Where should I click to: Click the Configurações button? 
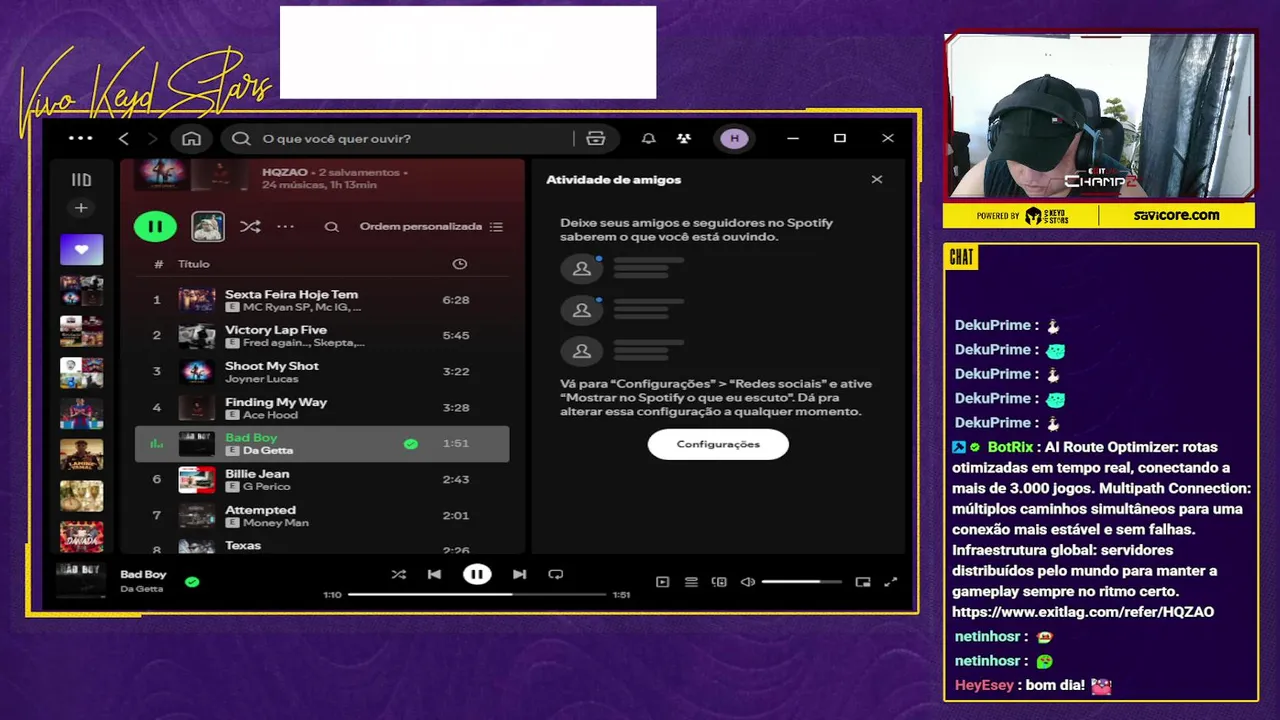click(x=718, y=444)
